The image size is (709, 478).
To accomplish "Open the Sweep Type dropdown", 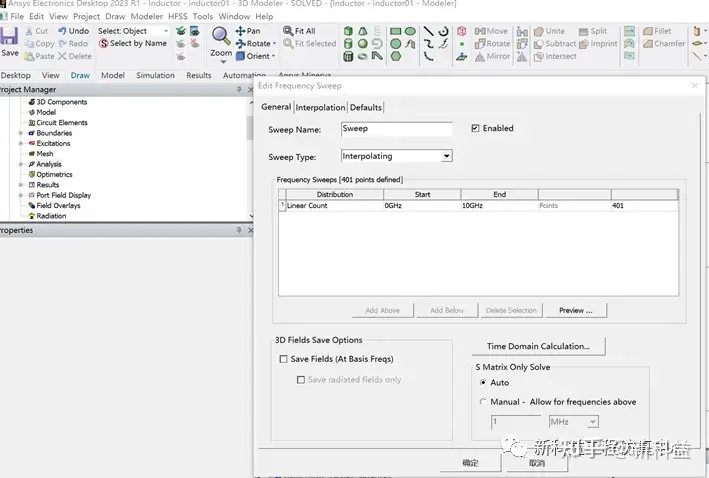I will tap(446, 156).
